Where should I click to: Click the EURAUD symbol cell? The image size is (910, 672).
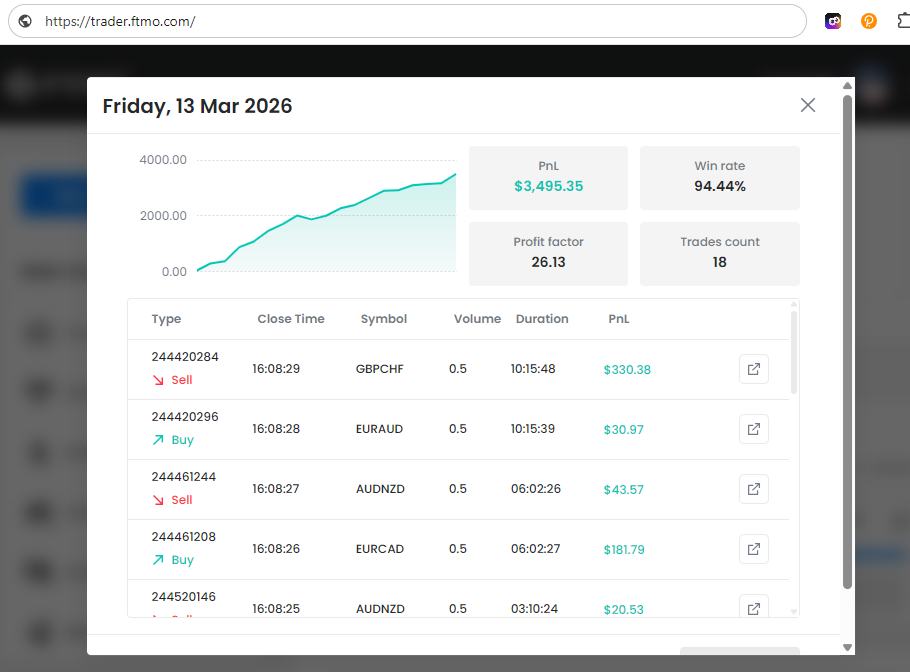(379, 429)
